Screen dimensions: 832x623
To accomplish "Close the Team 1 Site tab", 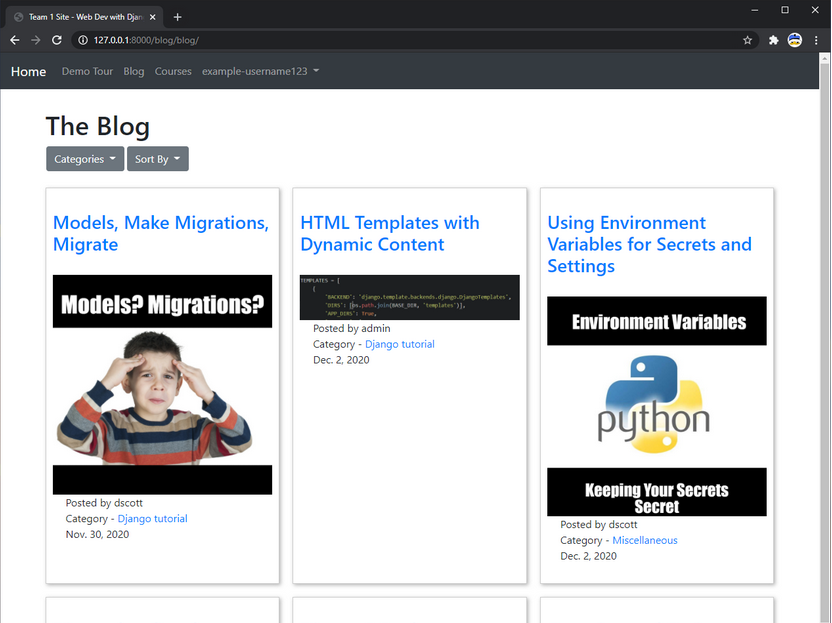I will (154, 17).
